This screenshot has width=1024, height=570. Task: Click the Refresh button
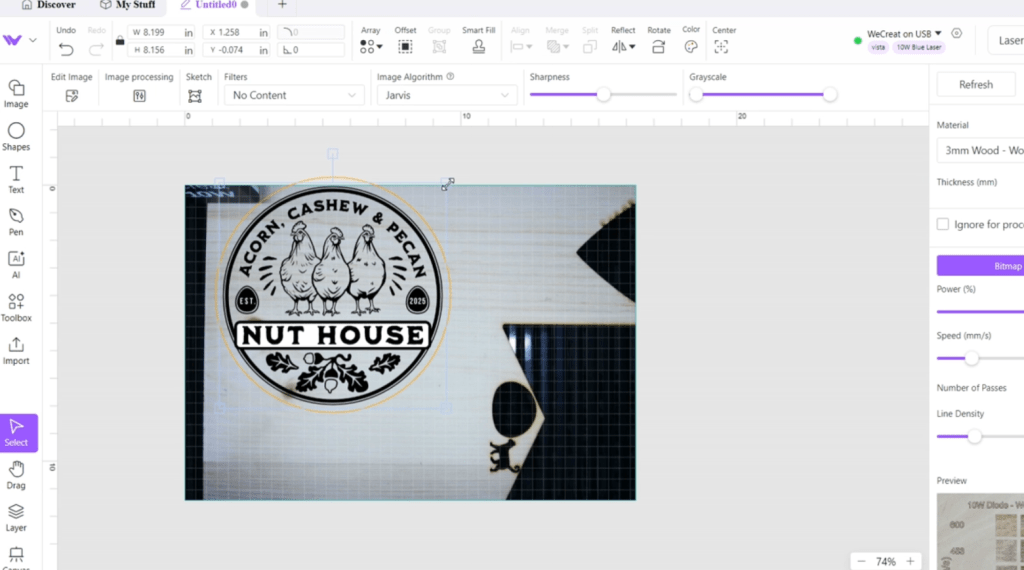[975, 85]
